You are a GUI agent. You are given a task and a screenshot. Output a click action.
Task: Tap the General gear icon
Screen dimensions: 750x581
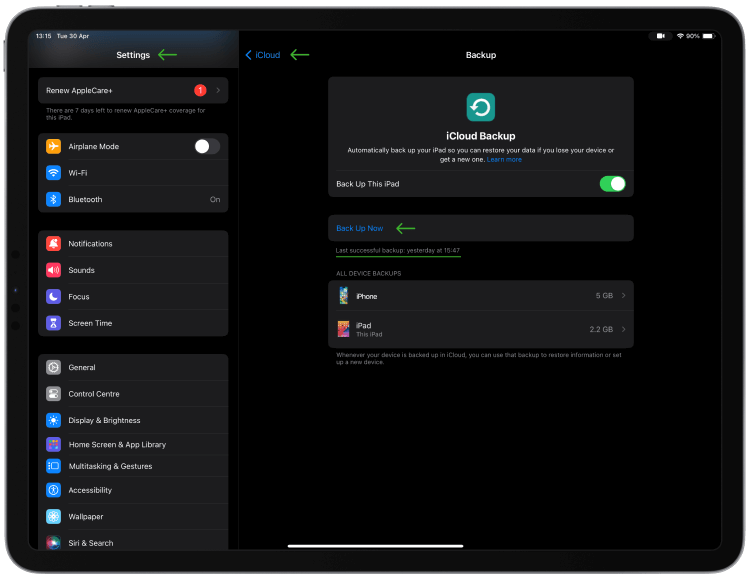coord(53,367)
